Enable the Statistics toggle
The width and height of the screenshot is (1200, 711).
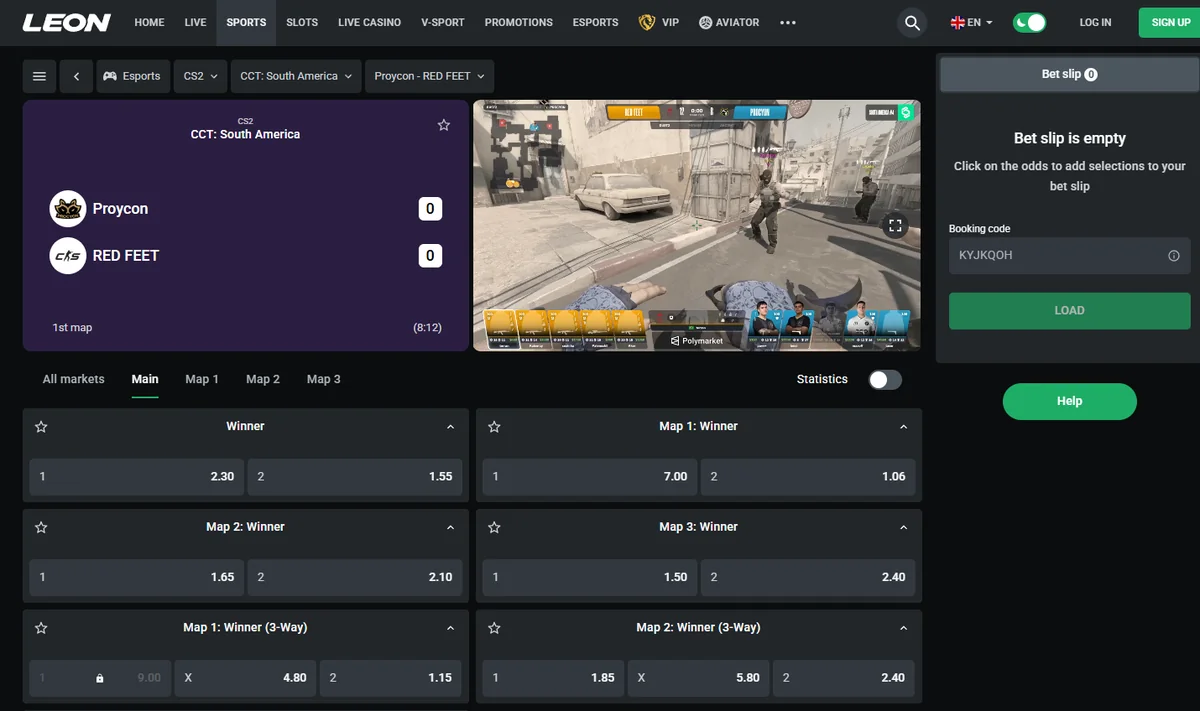885,379
